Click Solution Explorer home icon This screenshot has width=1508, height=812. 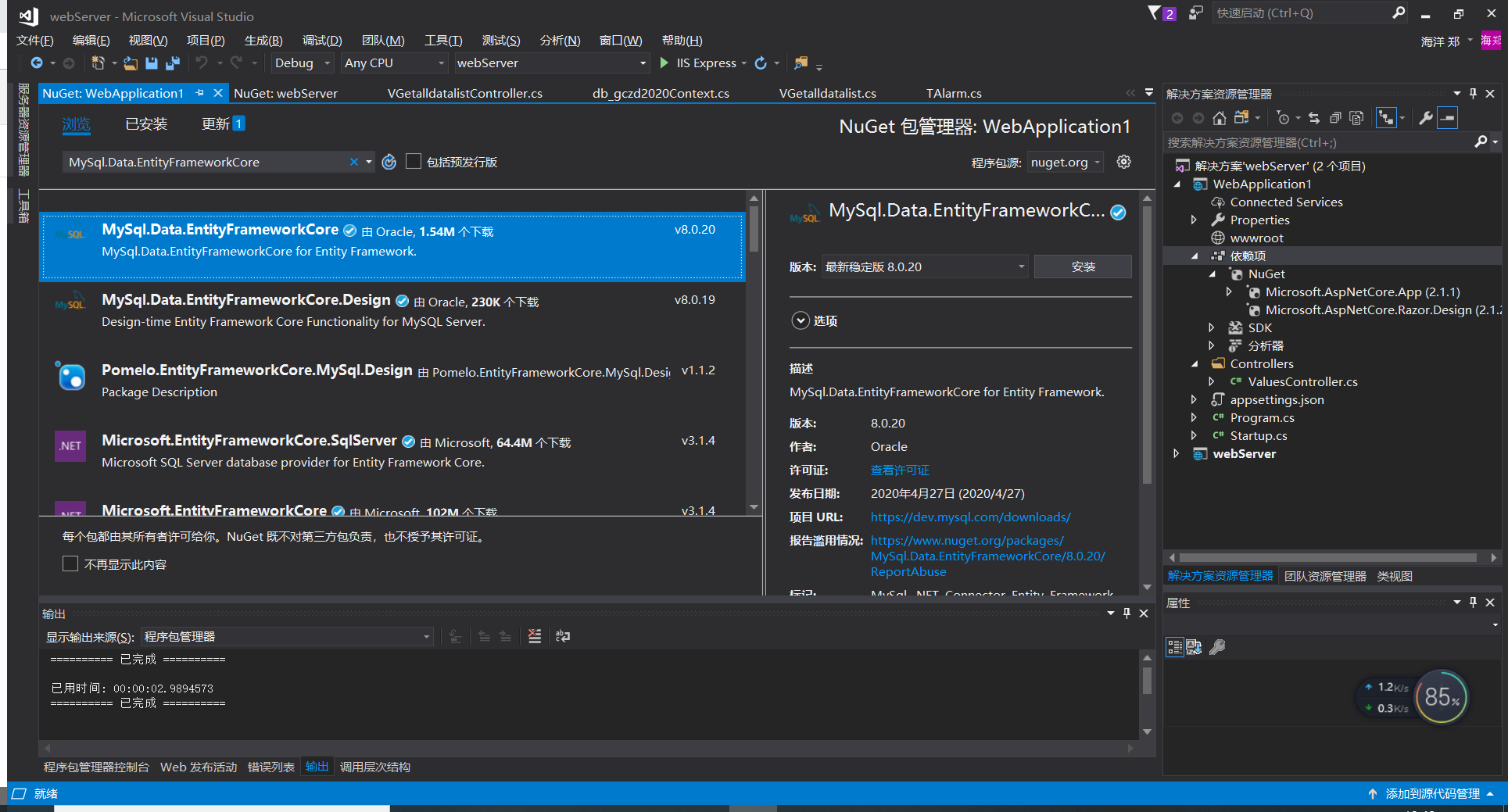[x=1220, y=118]
